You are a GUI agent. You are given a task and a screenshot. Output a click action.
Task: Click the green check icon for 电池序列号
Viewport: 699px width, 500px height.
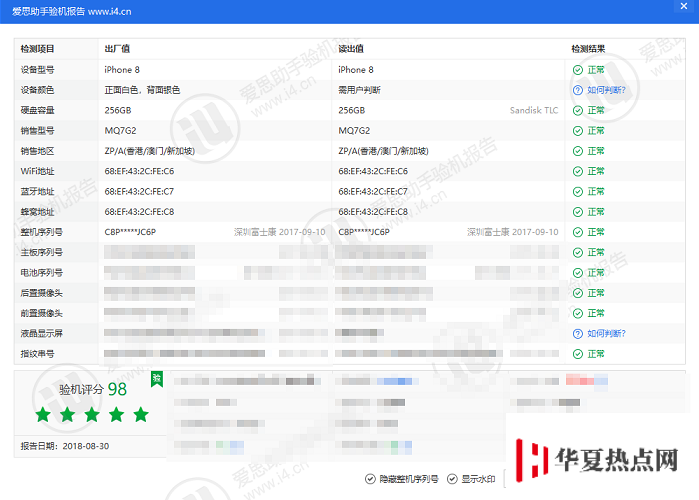click(578, 273)
